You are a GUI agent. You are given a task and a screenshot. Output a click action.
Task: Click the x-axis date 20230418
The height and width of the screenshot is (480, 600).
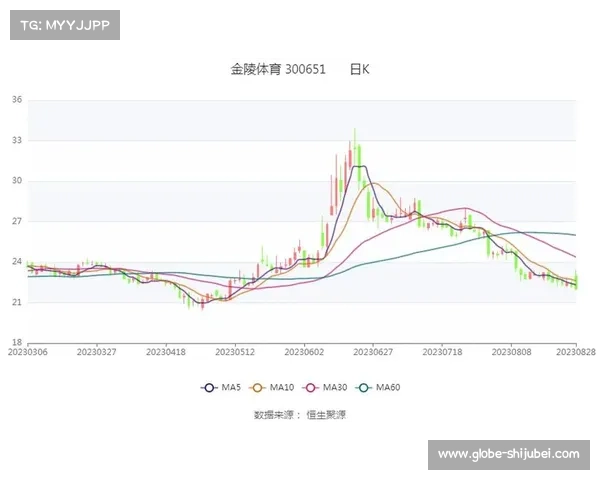coord(166,352)
